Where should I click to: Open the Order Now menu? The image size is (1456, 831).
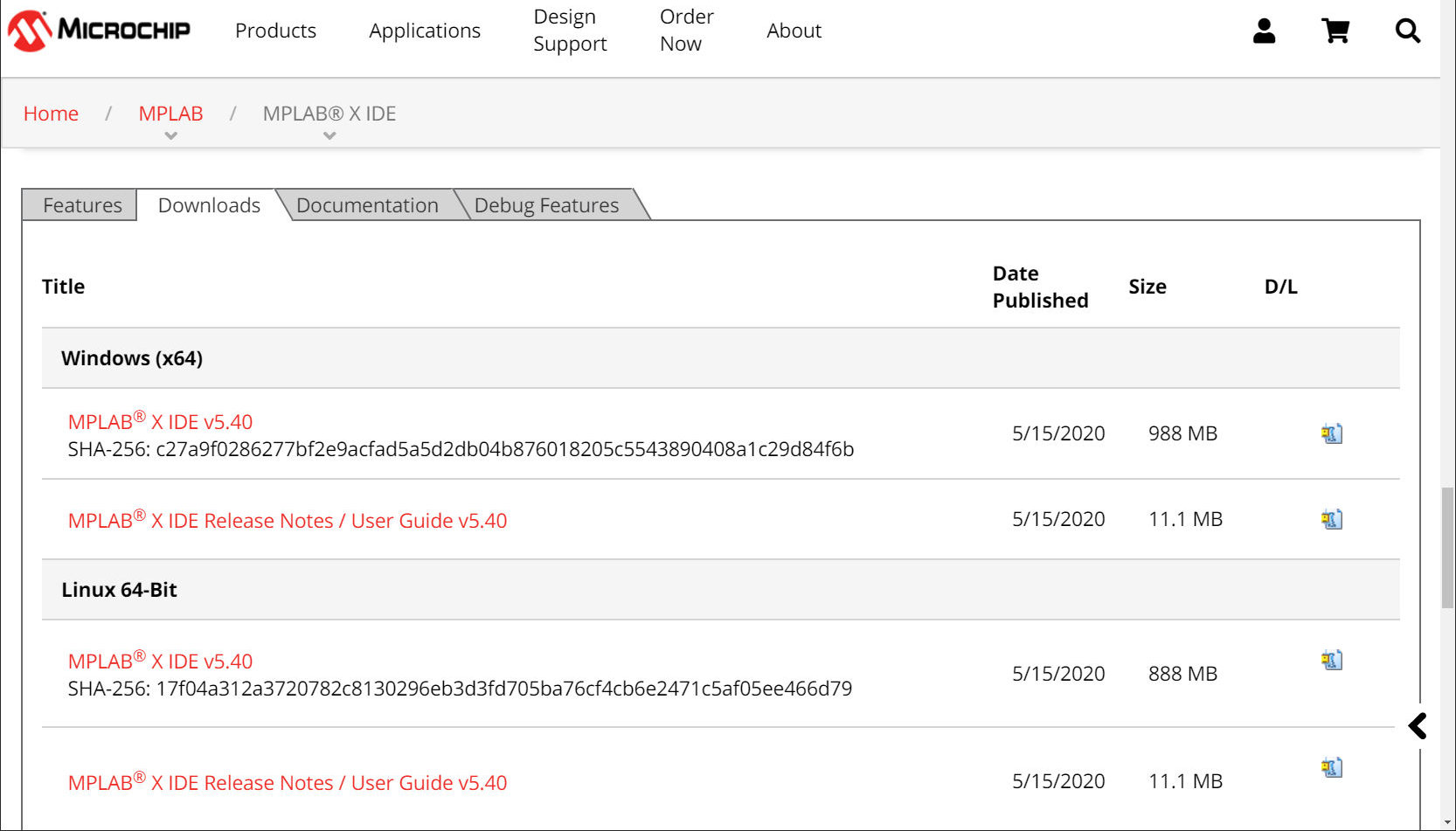tap(686, 31)
